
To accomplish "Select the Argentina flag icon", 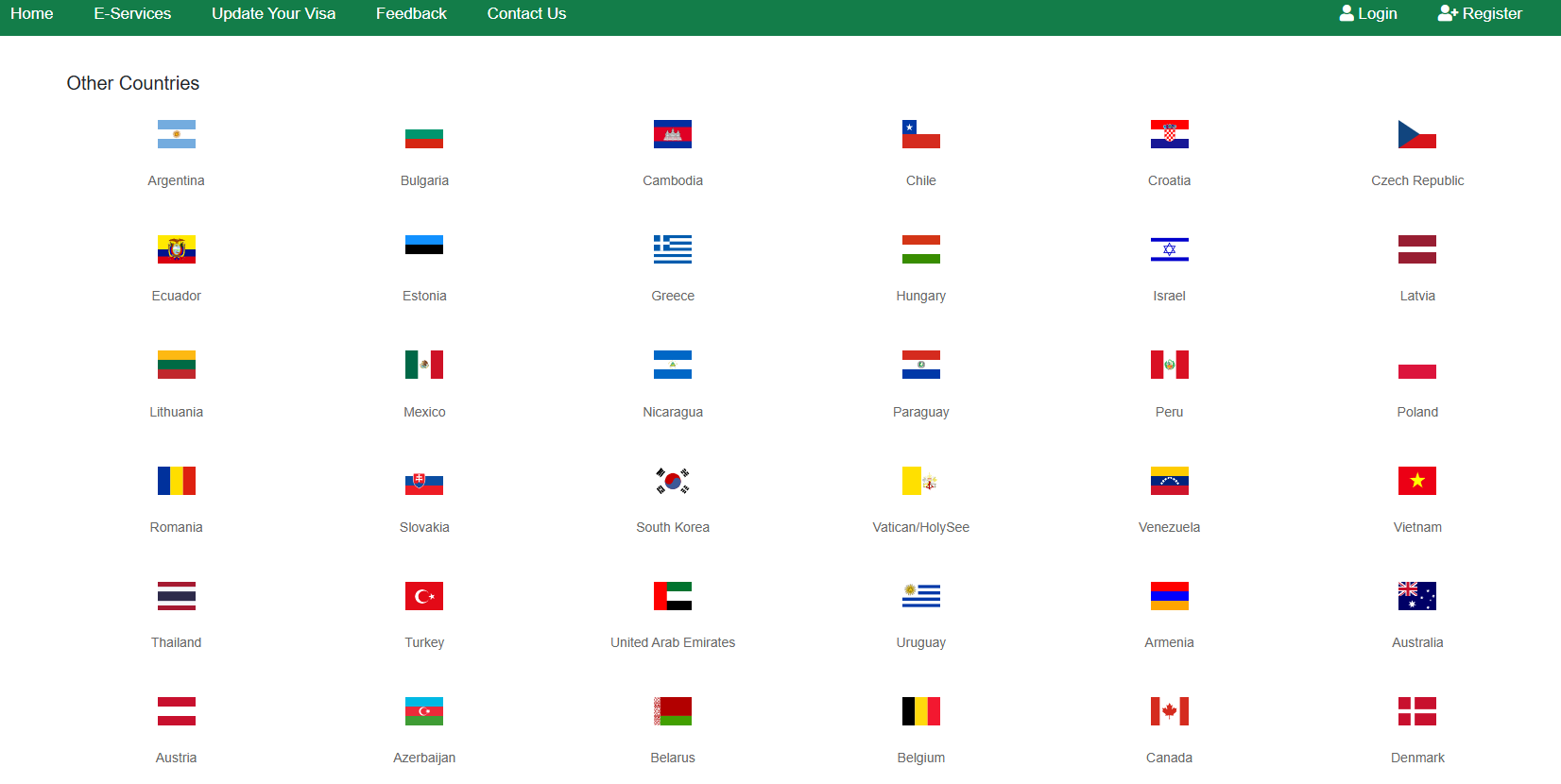I will 177,134.
